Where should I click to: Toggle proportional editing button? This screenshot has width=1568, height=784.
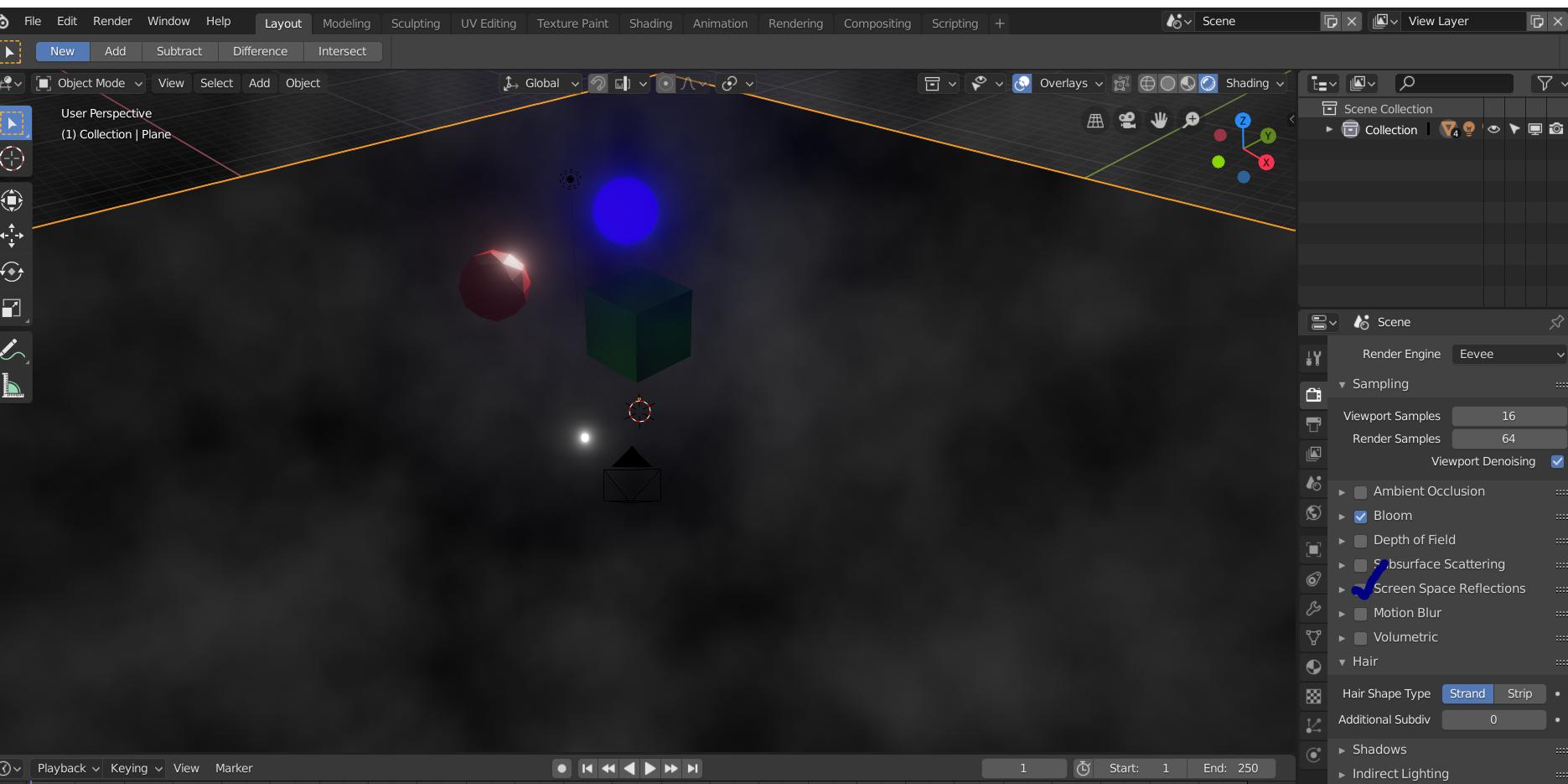(665, 83)
